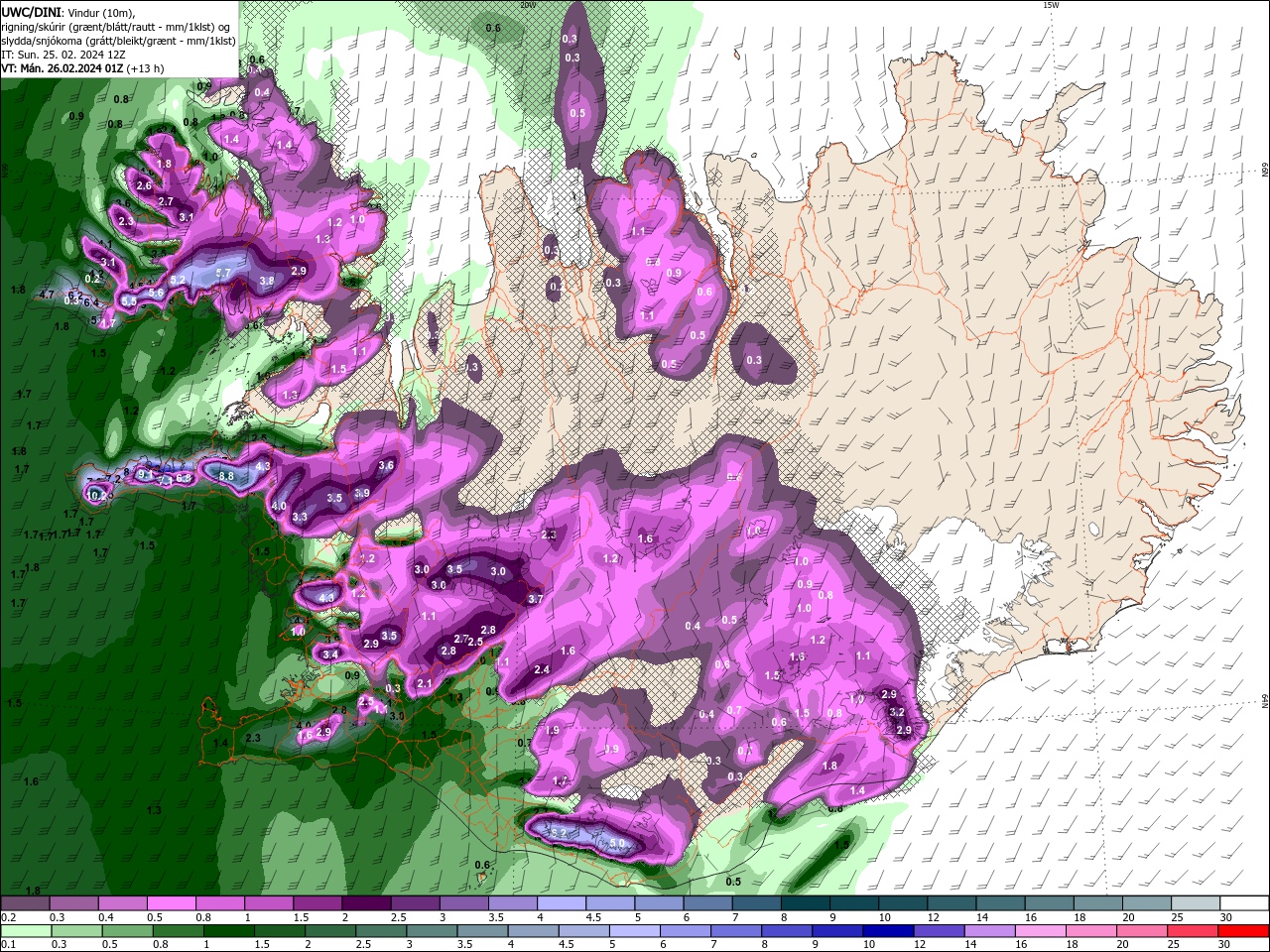The image size is (1270, 952).
Task: Click the '(+13 h)' forecast offset text
Action: pos(146,68)
